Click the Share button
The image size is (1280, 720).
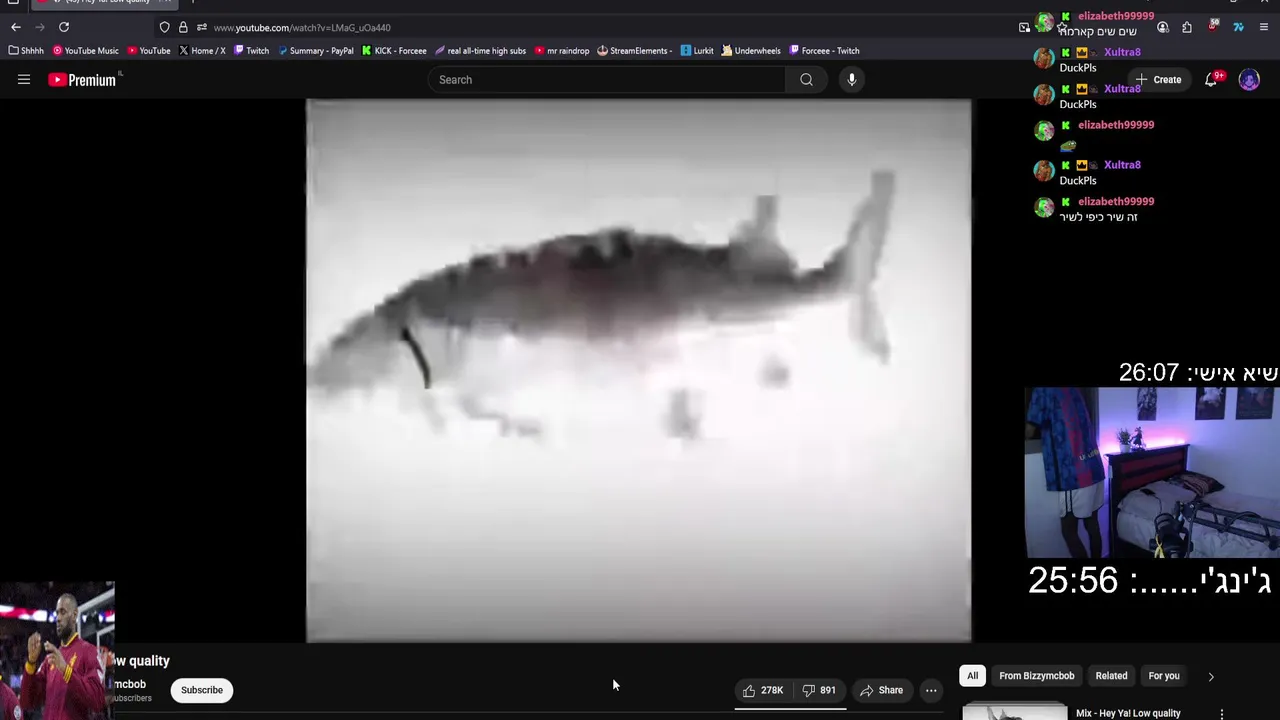point(881,690)
